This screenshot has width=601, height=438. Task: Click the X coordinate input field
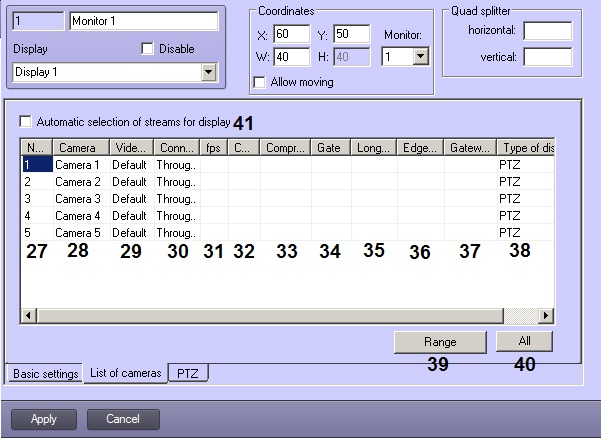(x=290, y=35)
